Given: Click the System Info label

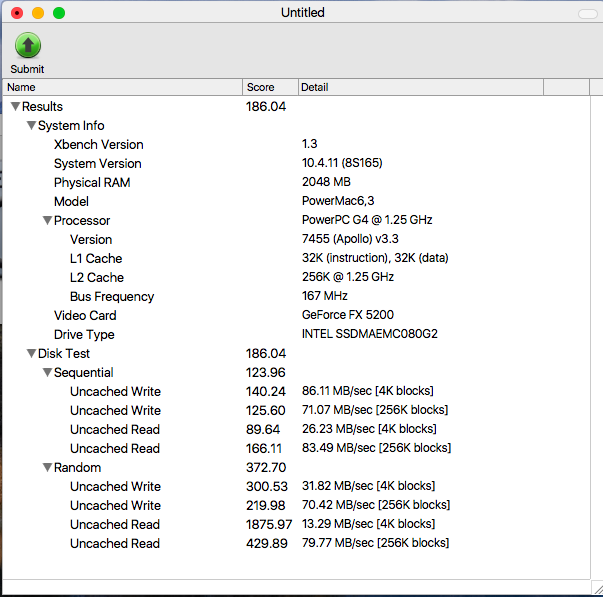Looking at the screenshot, I should 71,125.
